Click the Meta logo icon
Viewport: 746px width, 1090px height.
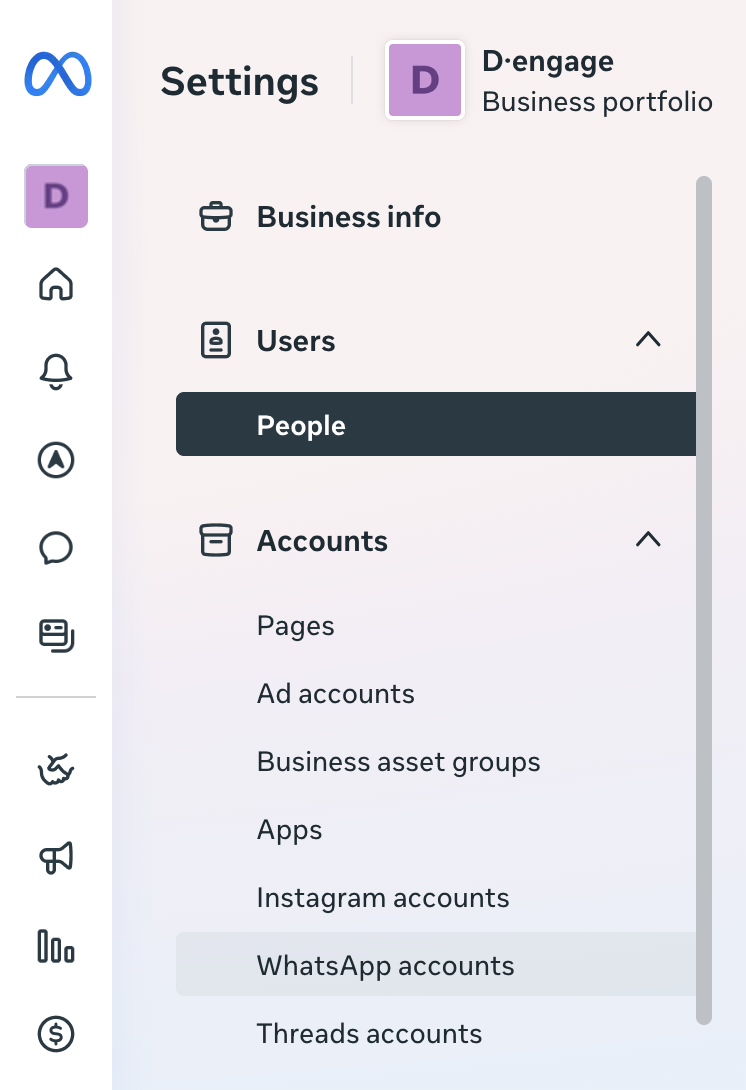click(x=58, y=74)
